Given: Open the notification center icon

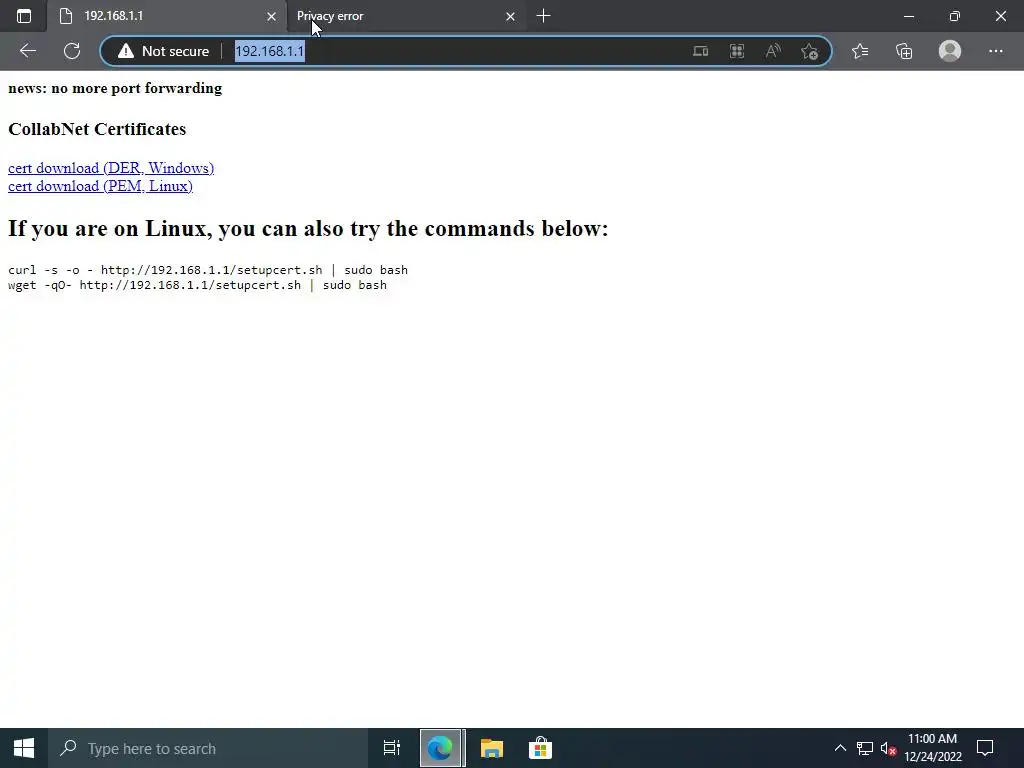Looking at the screenshot, I should click(985, 748).
